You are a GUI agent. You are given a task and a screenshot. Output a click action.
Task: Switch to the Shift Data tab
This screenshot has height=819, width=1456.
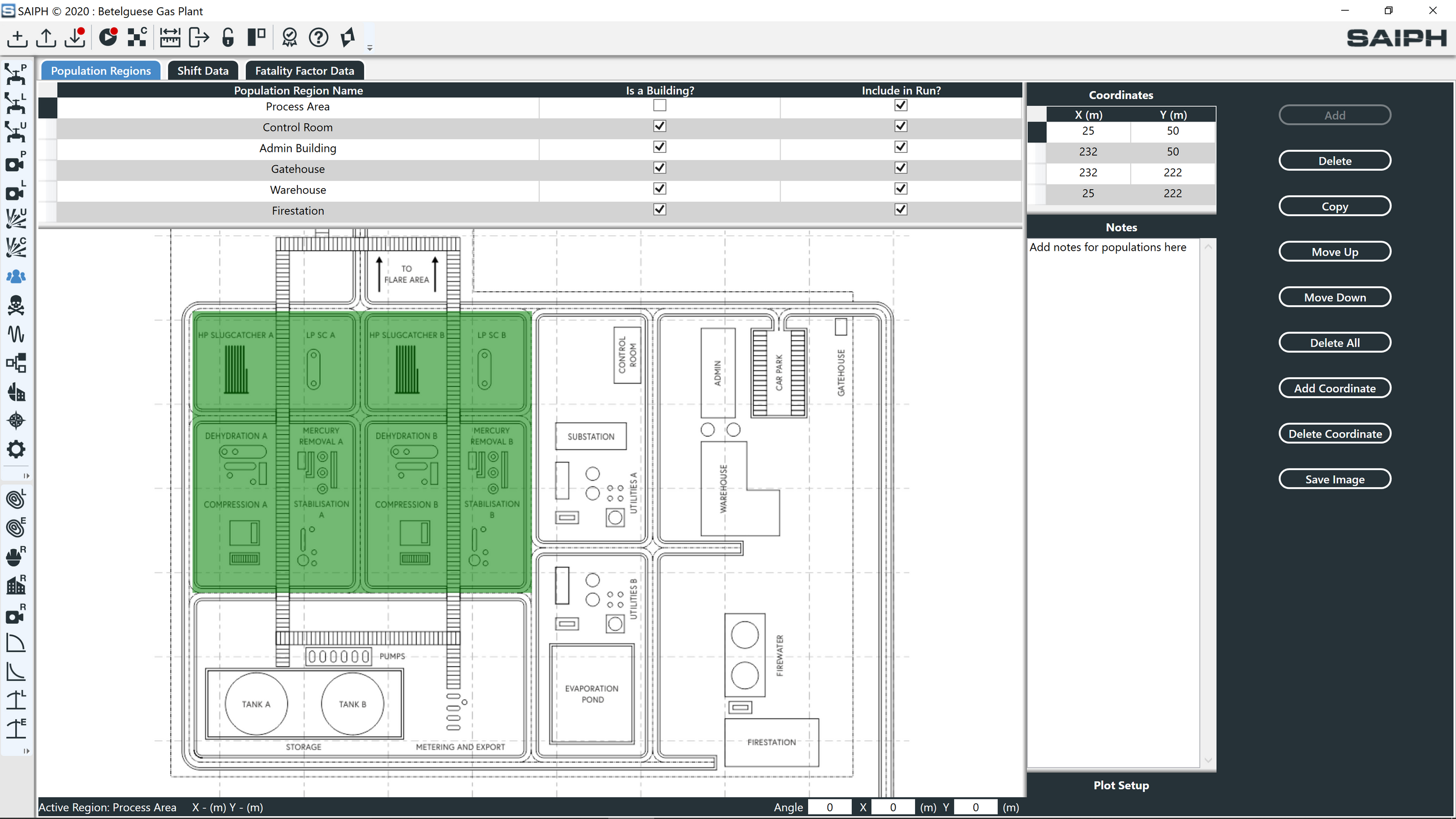(x=202, y=71)
